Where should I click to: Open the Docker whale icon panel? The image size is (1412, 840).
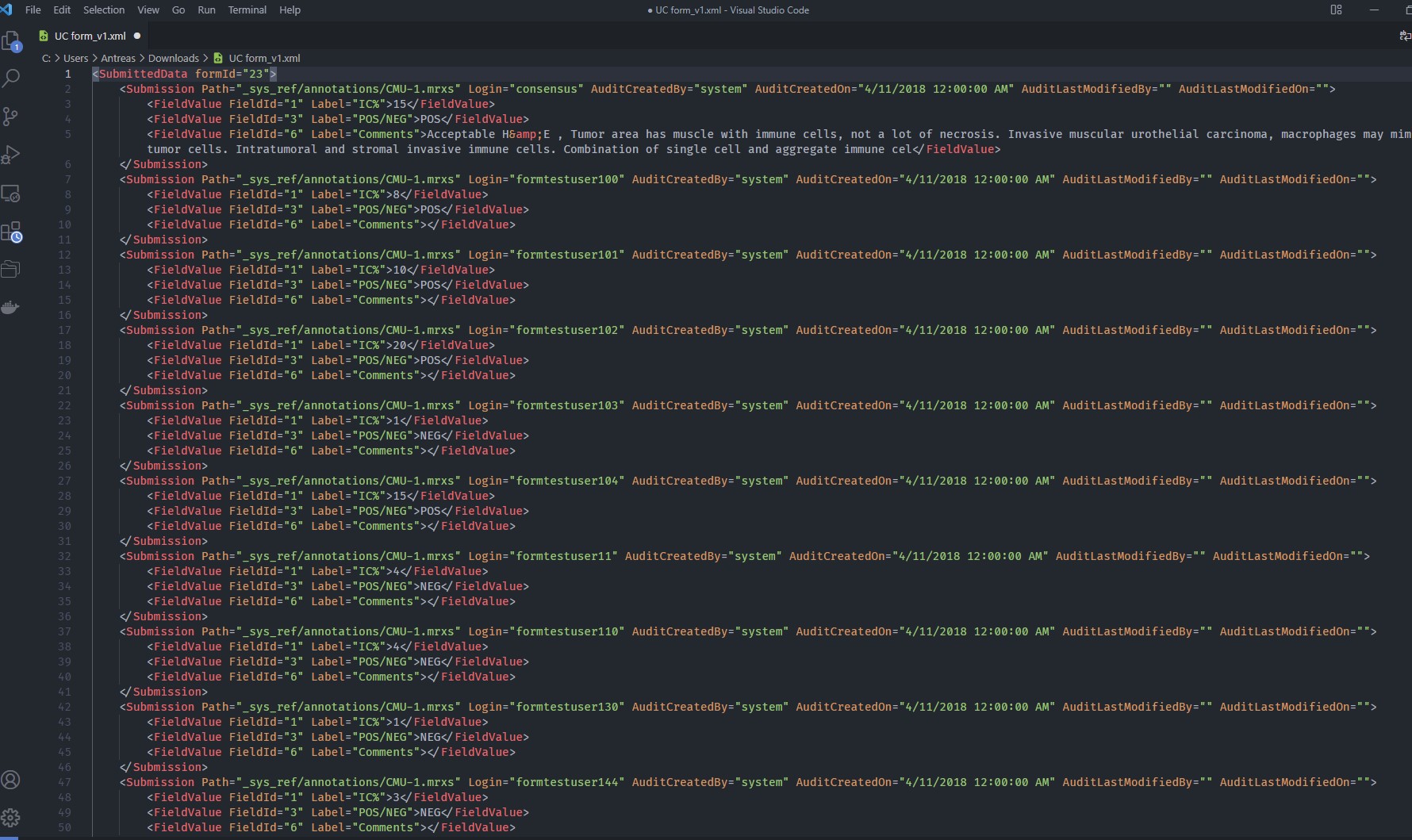click(11, 308)
